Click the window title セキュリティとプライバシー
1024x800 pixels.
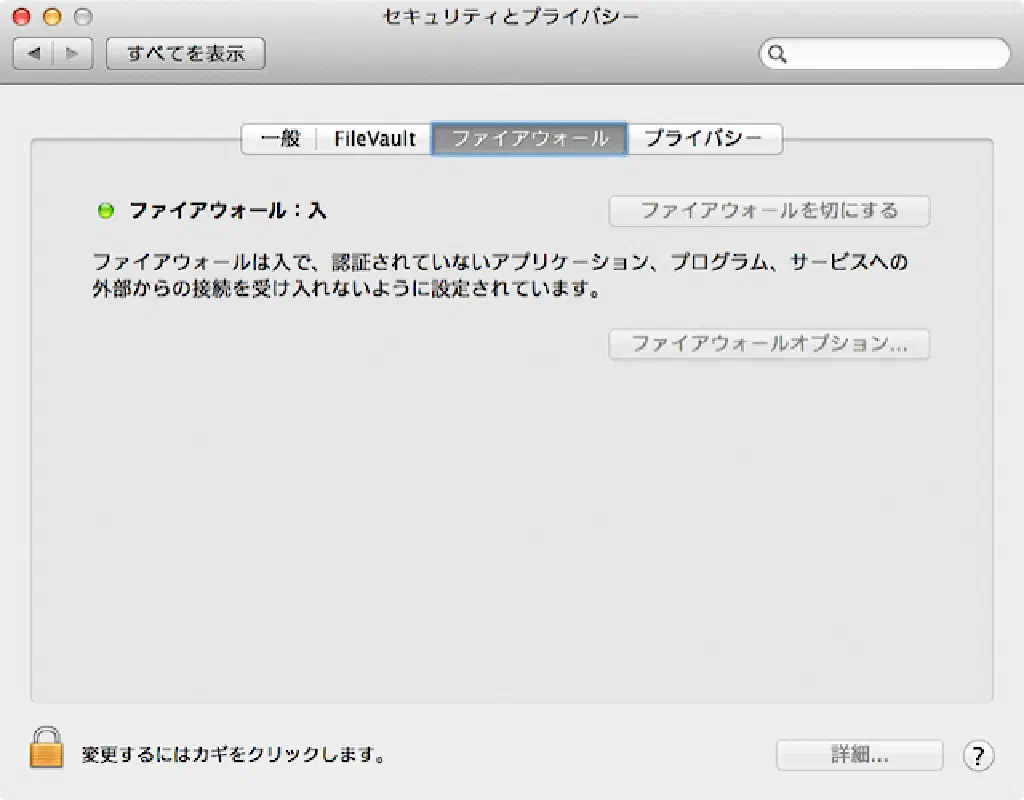[x=511, y=17]
